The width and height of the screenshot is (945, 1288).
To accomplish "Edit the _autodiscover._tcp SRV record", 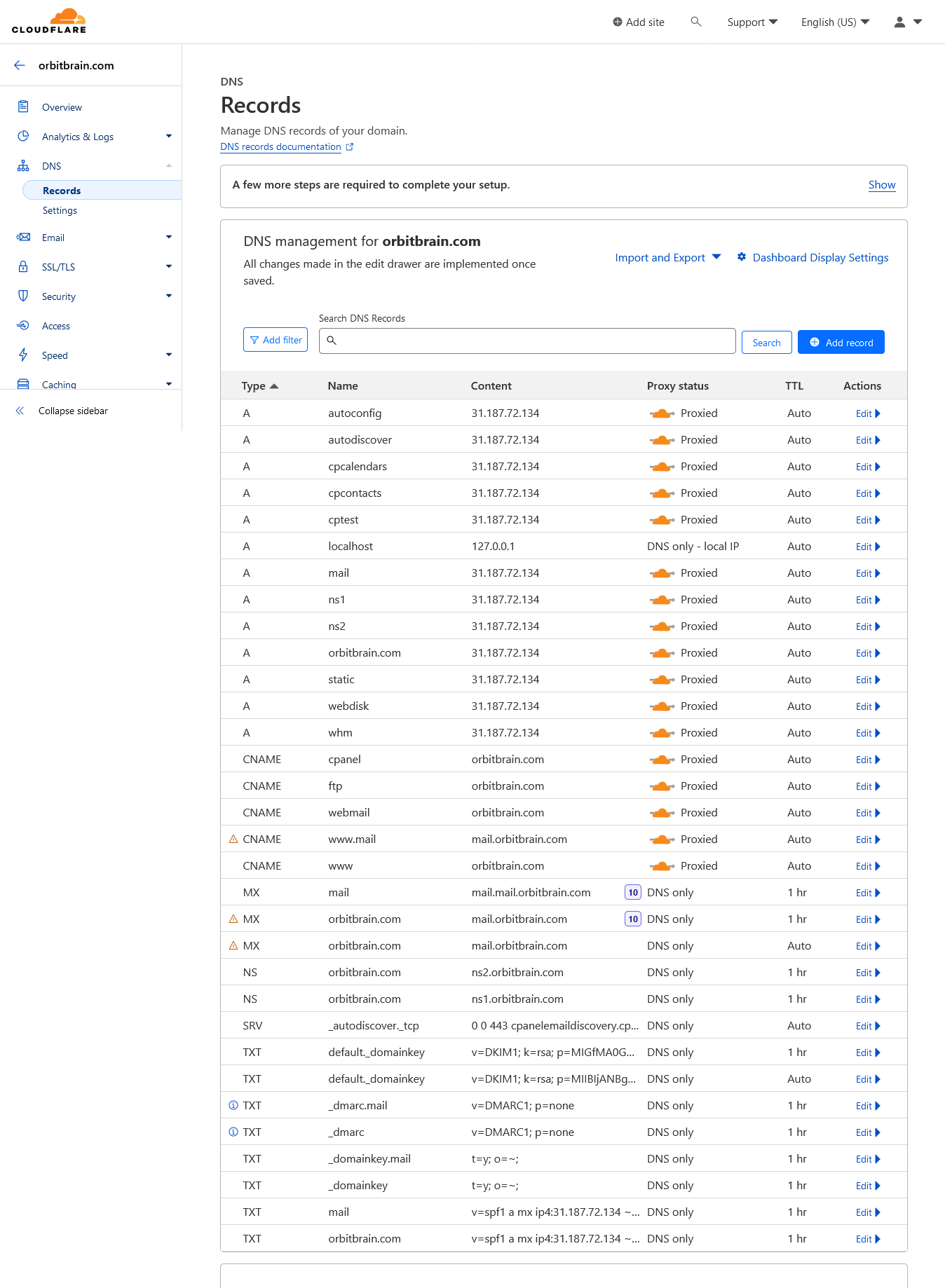I will coord(868,1026).
